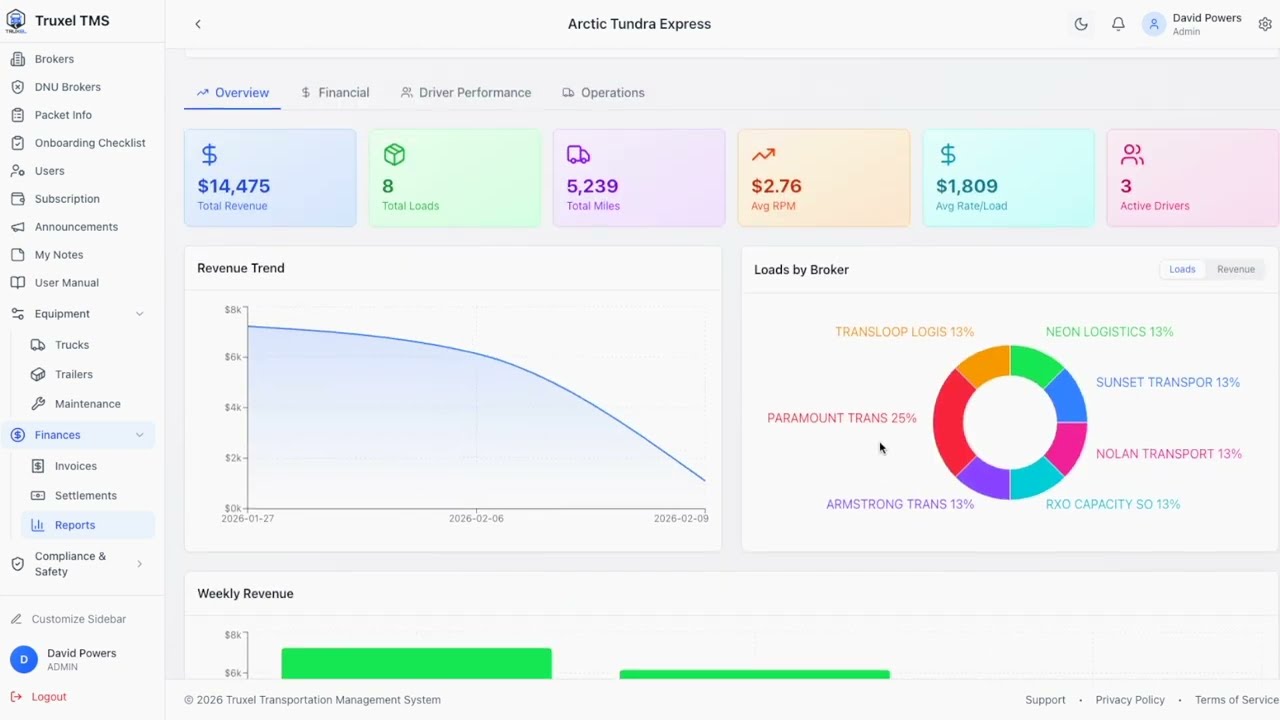Click the Active Drivers people icon
1280x720 pixels.
click(x=1132, y=155)
